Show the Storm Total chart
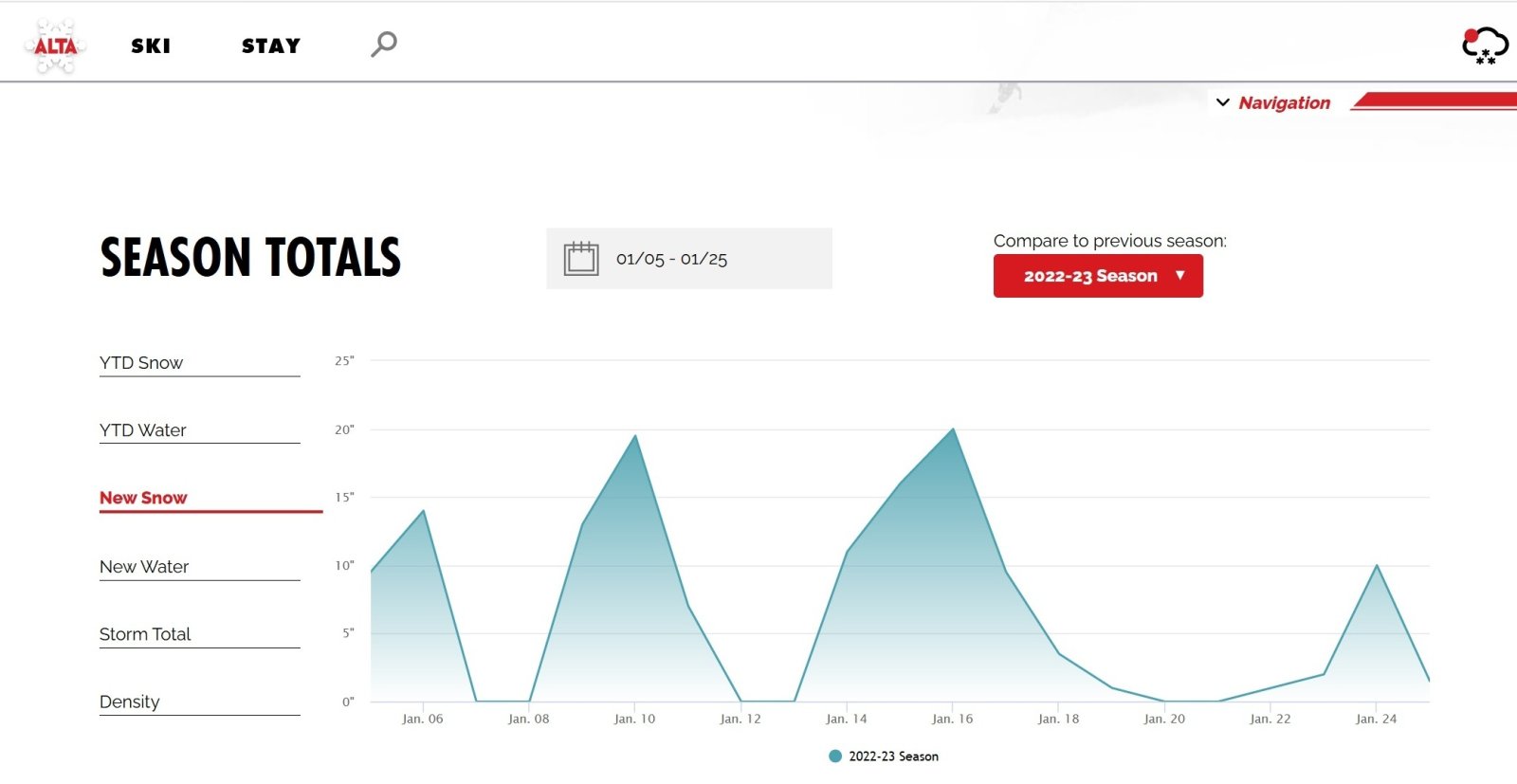The width and height of the screenshot is (1517, 784). click(x=145, y=634)
